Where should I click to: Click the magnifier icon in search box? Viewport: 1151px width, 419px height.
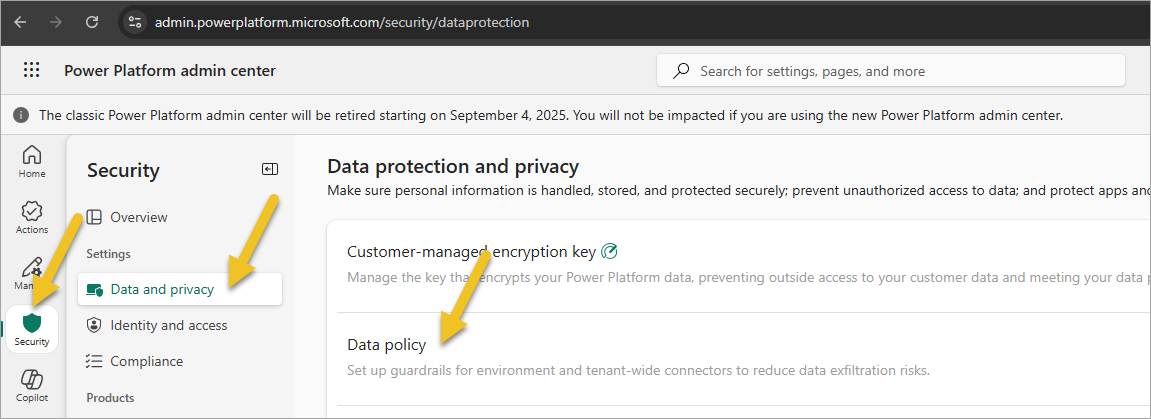click(x=681, y=71)
